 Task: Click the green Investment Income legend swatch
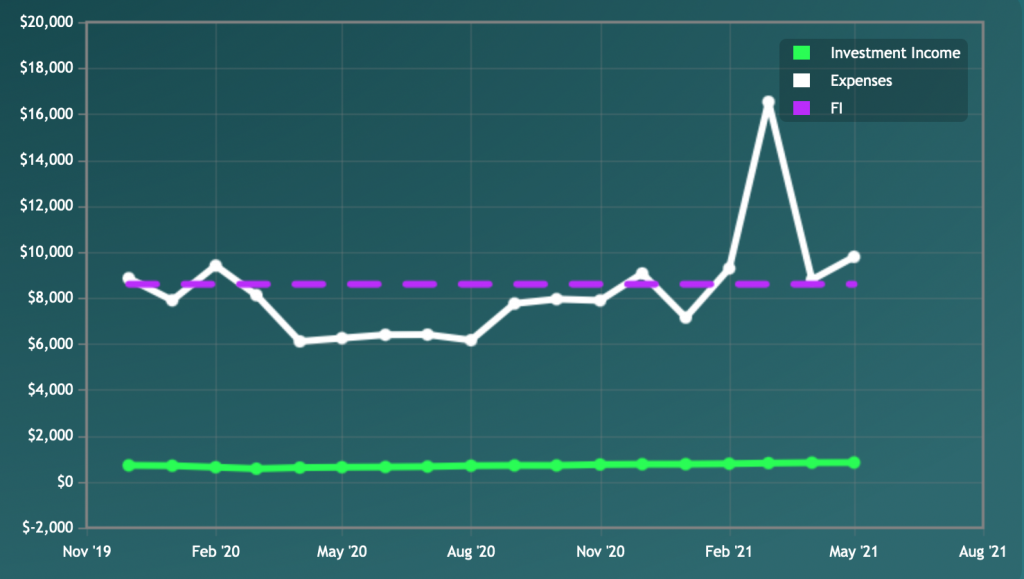tap(800, 53)
